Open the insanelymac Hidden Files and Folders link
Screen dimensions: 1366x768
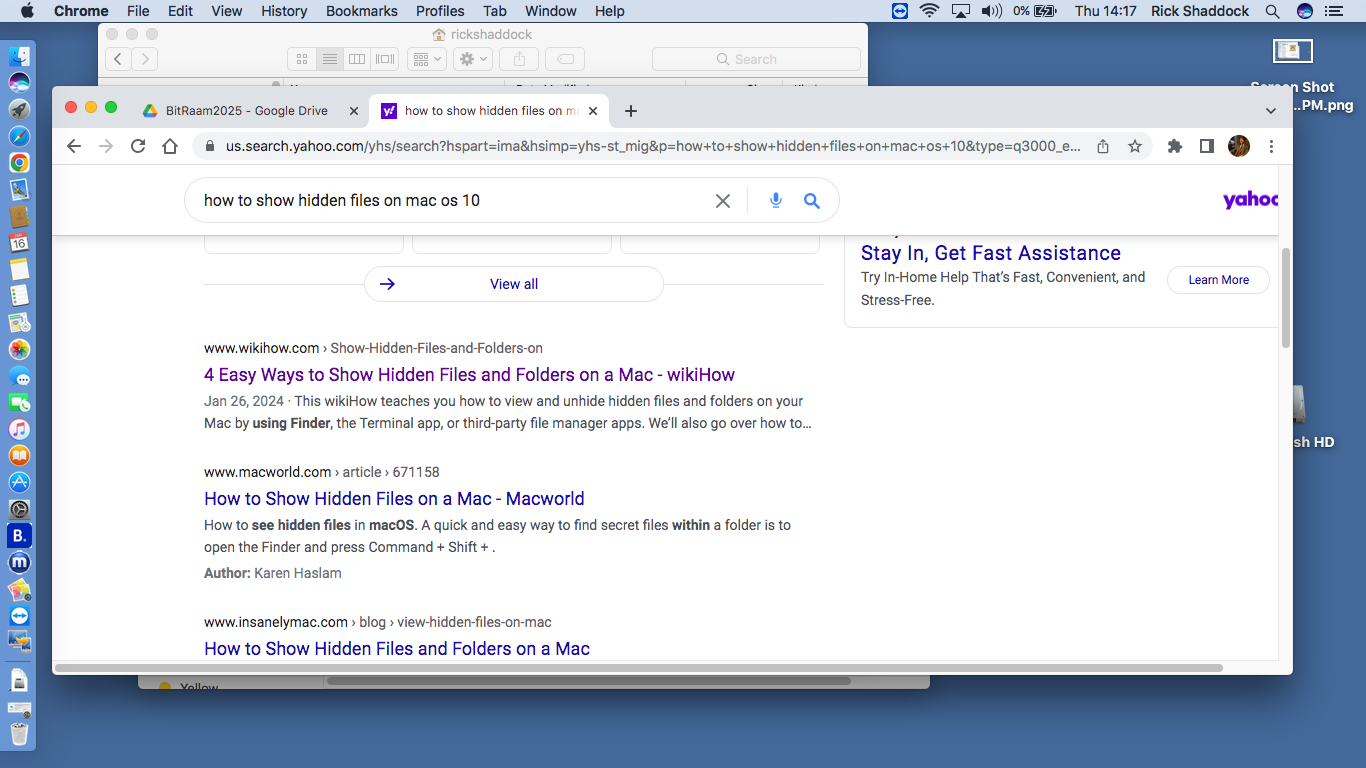(397, 649)
